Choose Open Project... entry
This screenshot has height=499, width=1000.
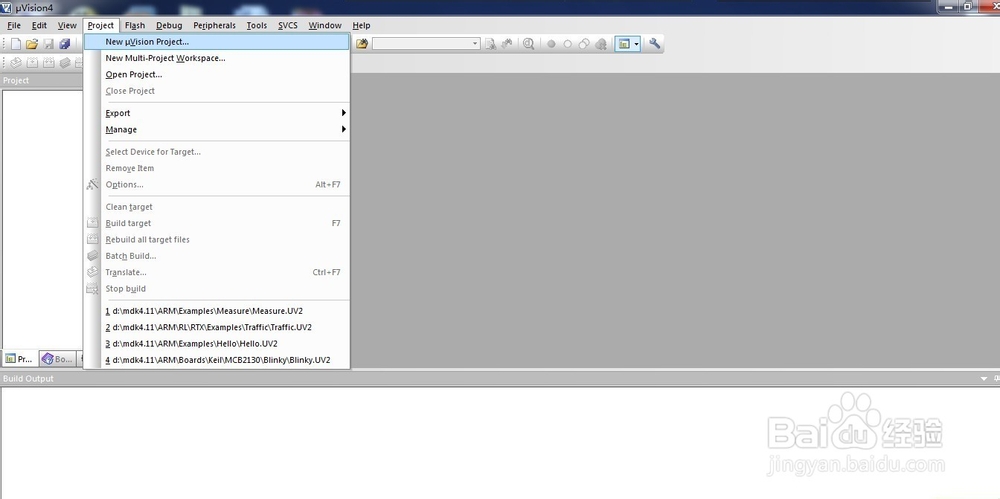[217, 75]
